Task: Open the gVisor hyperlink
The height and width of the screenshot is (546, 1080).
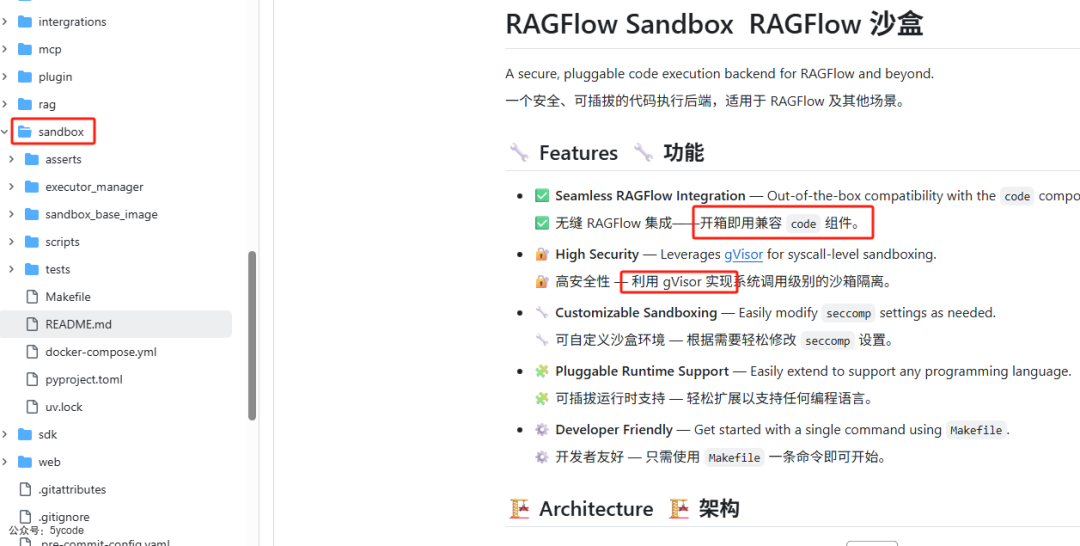Action: pyautogui.click(x=743, y=255)
